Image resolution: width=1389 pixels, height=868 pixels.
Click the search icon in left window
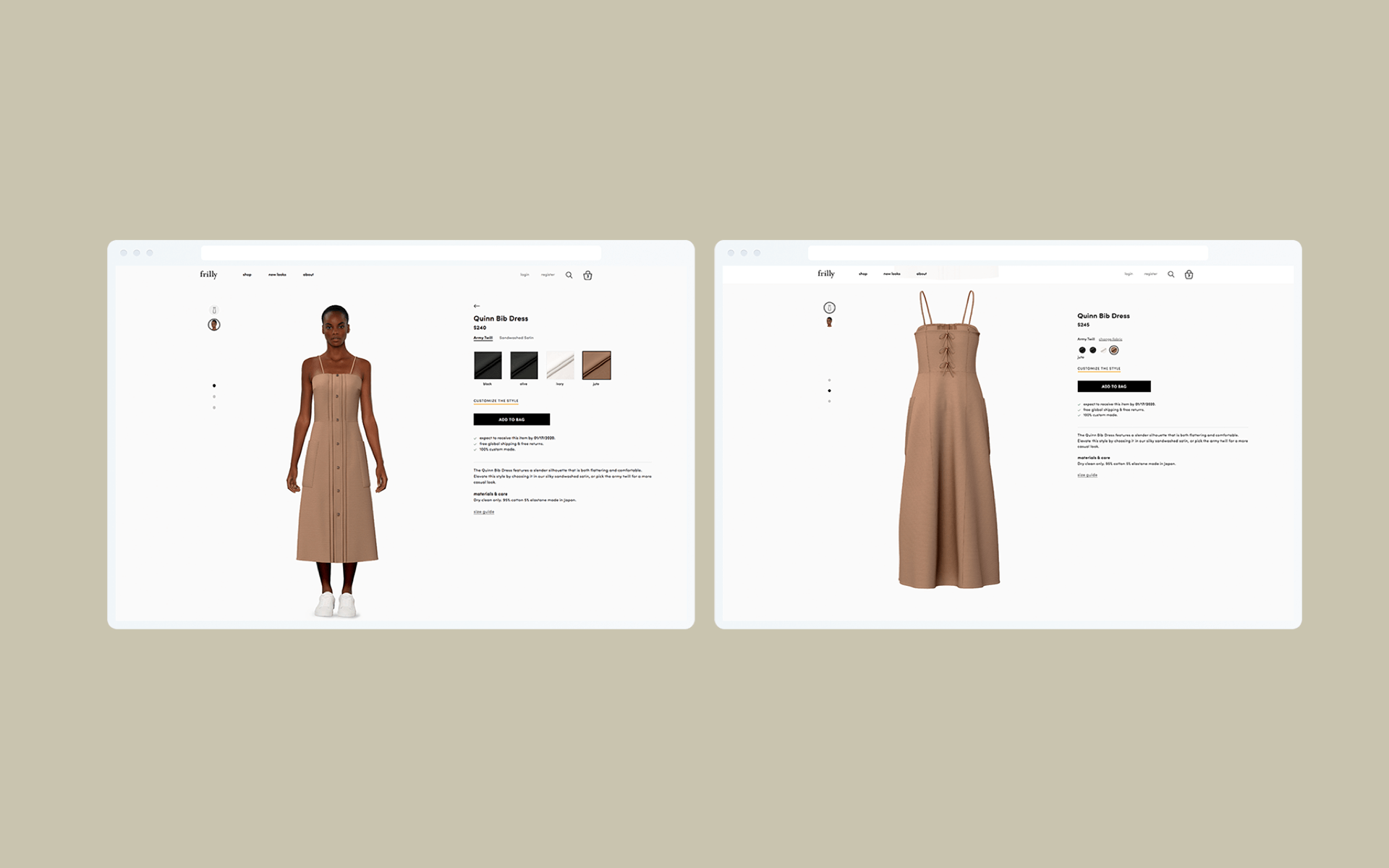click(x=569, y=275)
